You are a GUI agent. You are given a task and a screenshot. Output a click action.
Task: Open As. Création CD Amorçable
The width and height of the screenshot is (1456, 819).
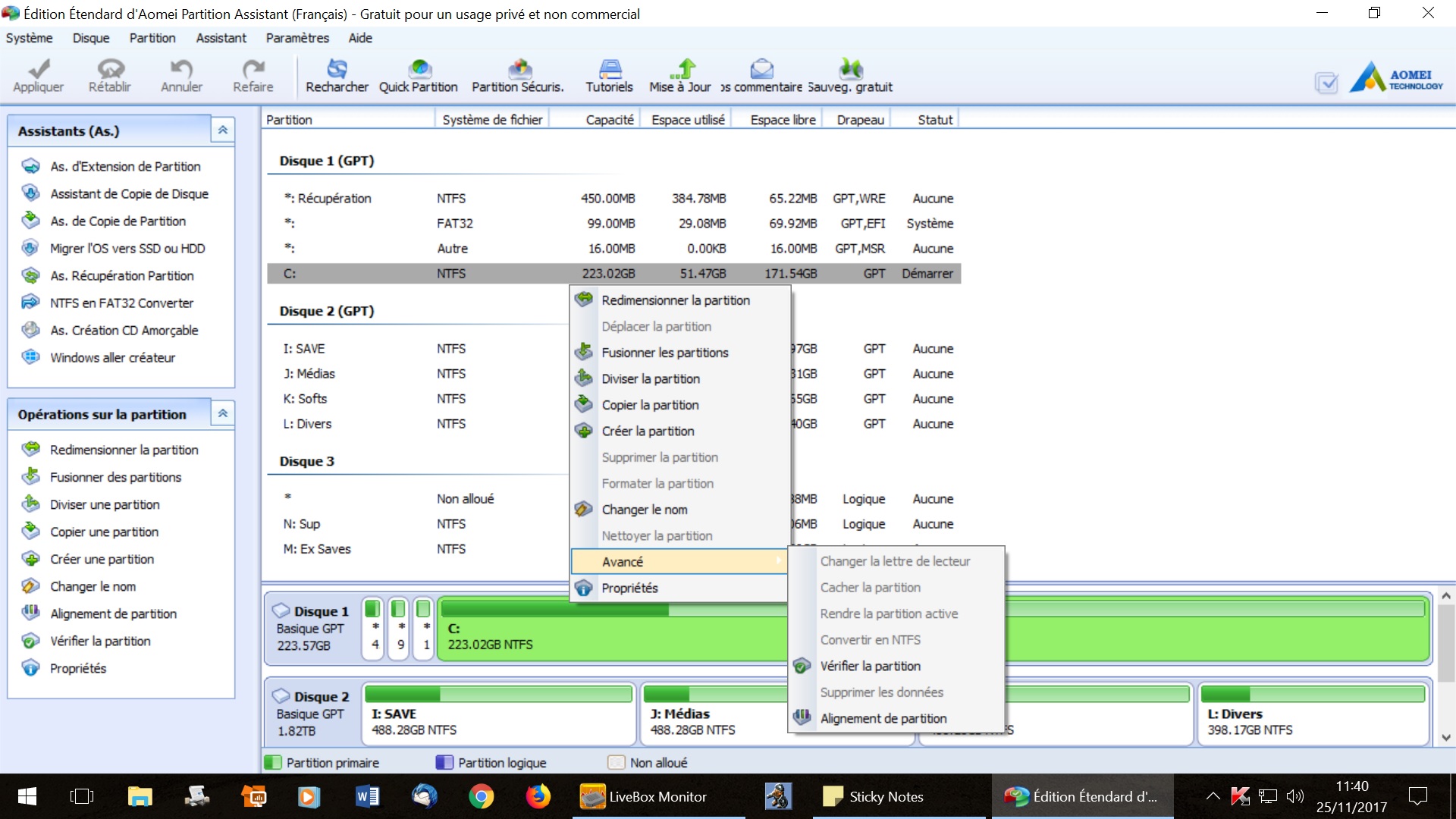click(124, 330)
